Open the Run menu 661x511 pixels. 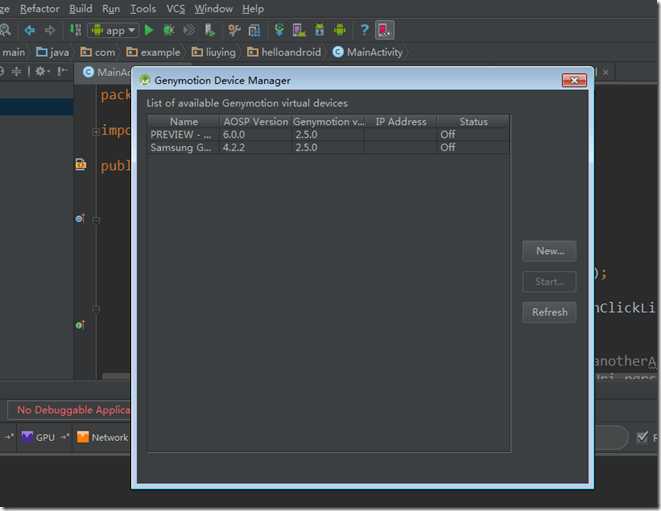[x=111, y=9]
